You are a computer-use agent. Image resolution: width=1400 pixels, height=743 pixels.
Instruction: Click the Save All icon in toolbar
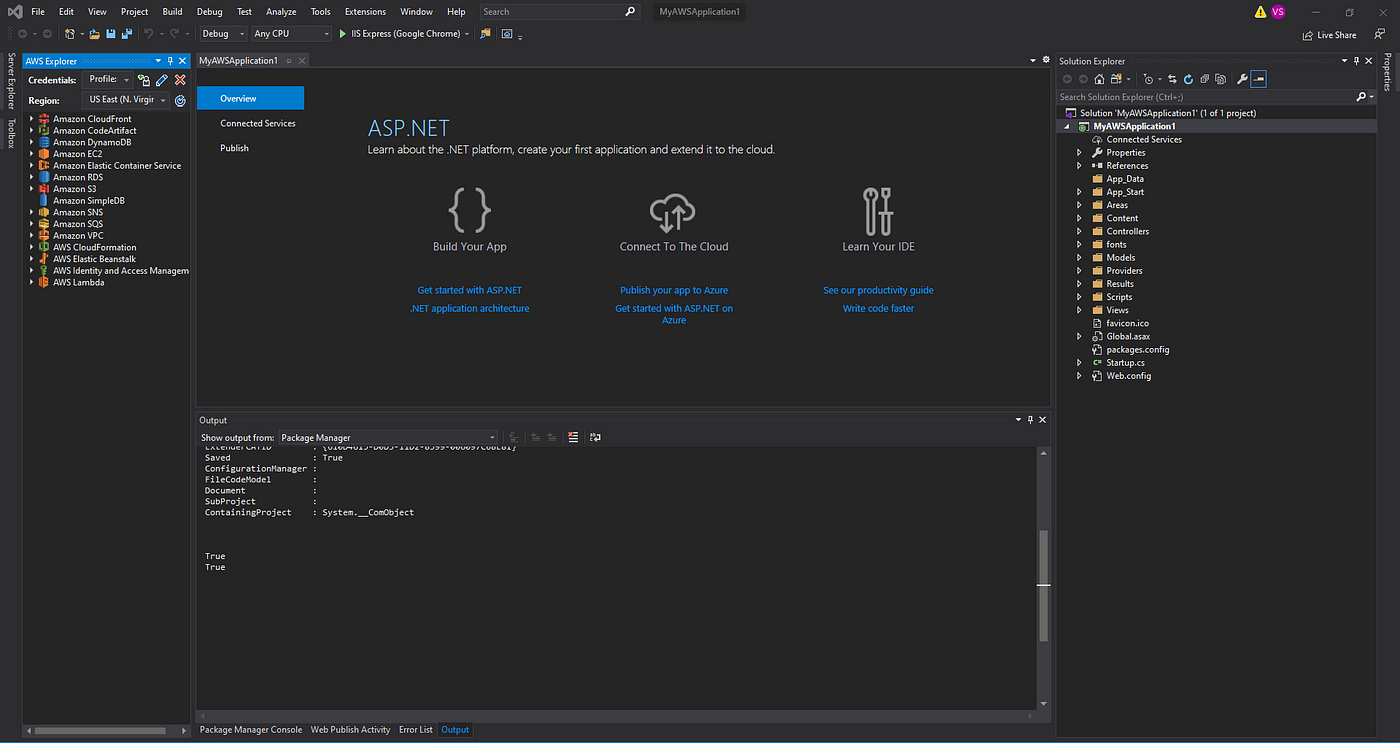(127, 34)
